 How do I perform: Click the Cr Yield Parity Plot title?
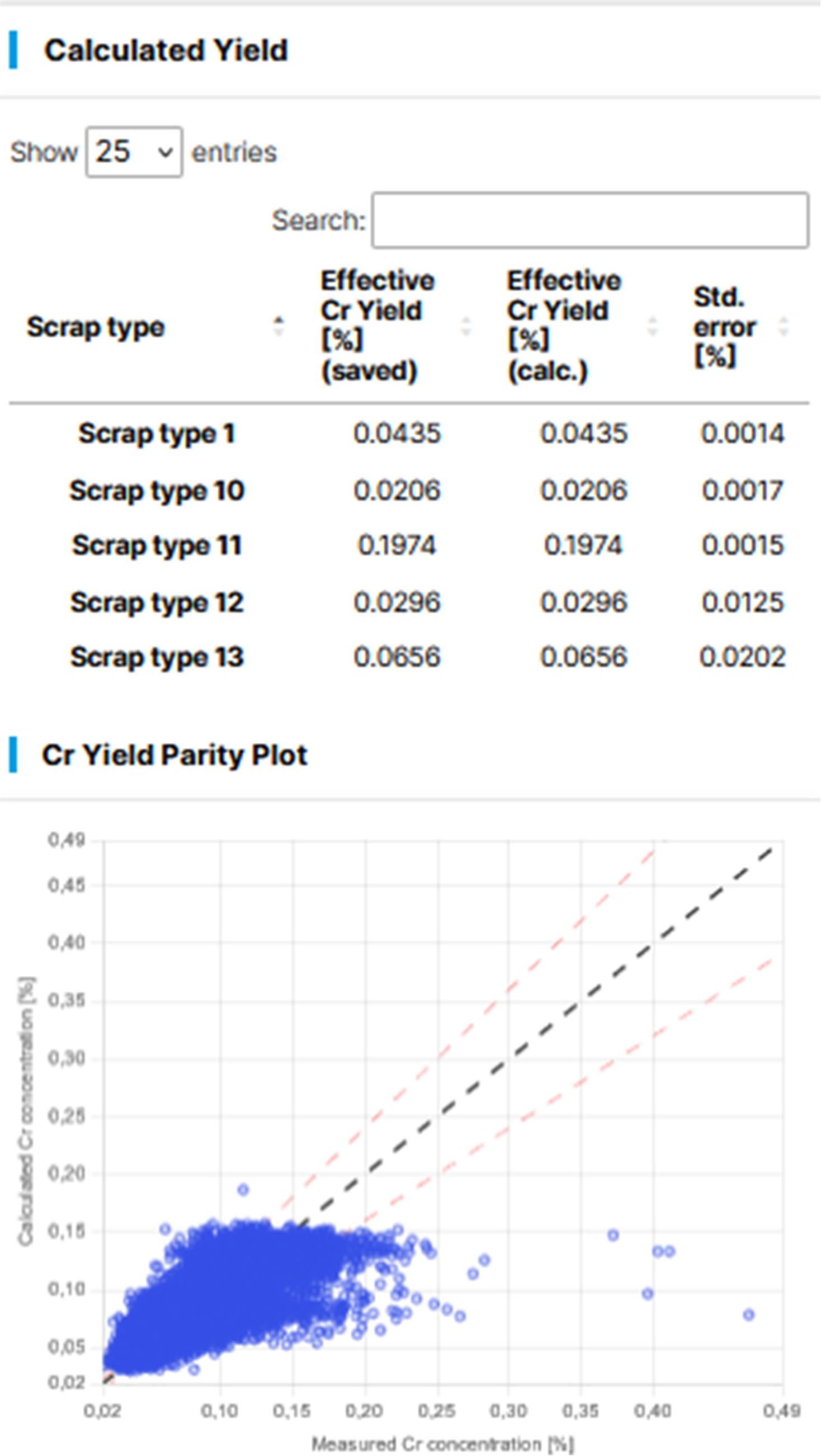click(x=174, y=755)
